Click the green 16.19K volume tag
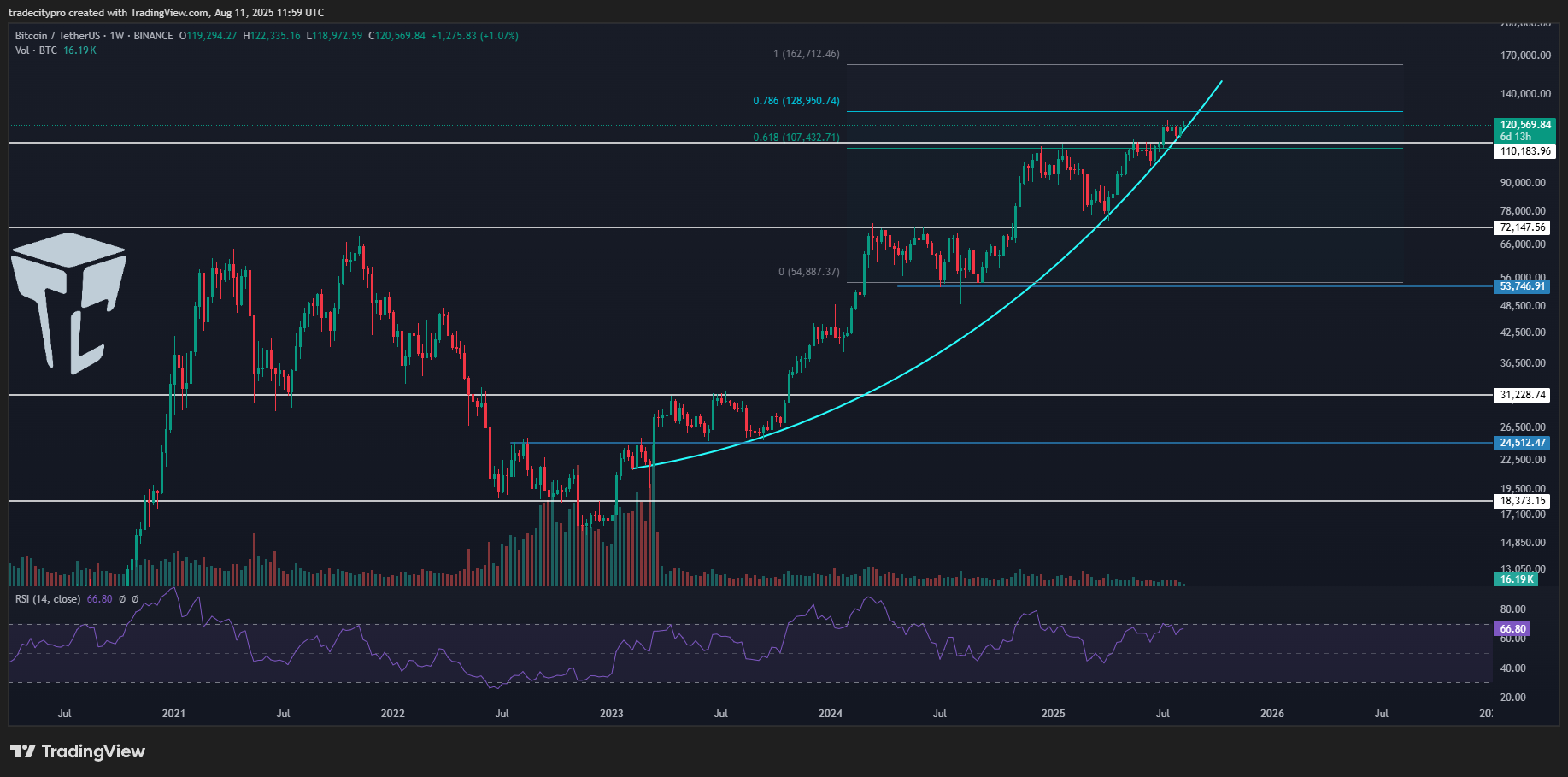The image size is (1568, 777). (x=1516, y=580)
